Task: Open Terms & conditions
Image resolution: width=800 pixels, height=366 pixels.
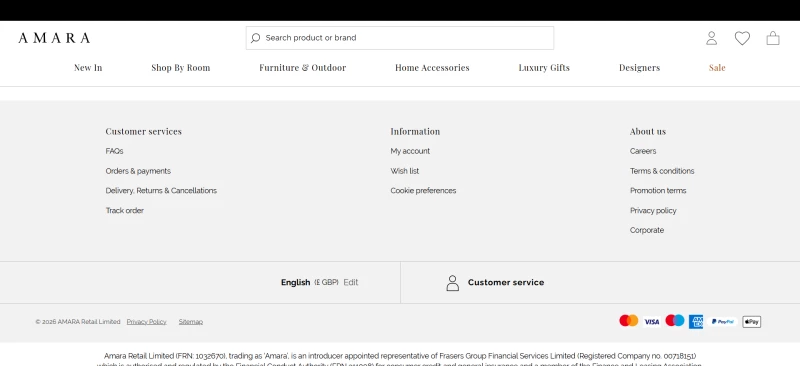Action: [662, 171]
